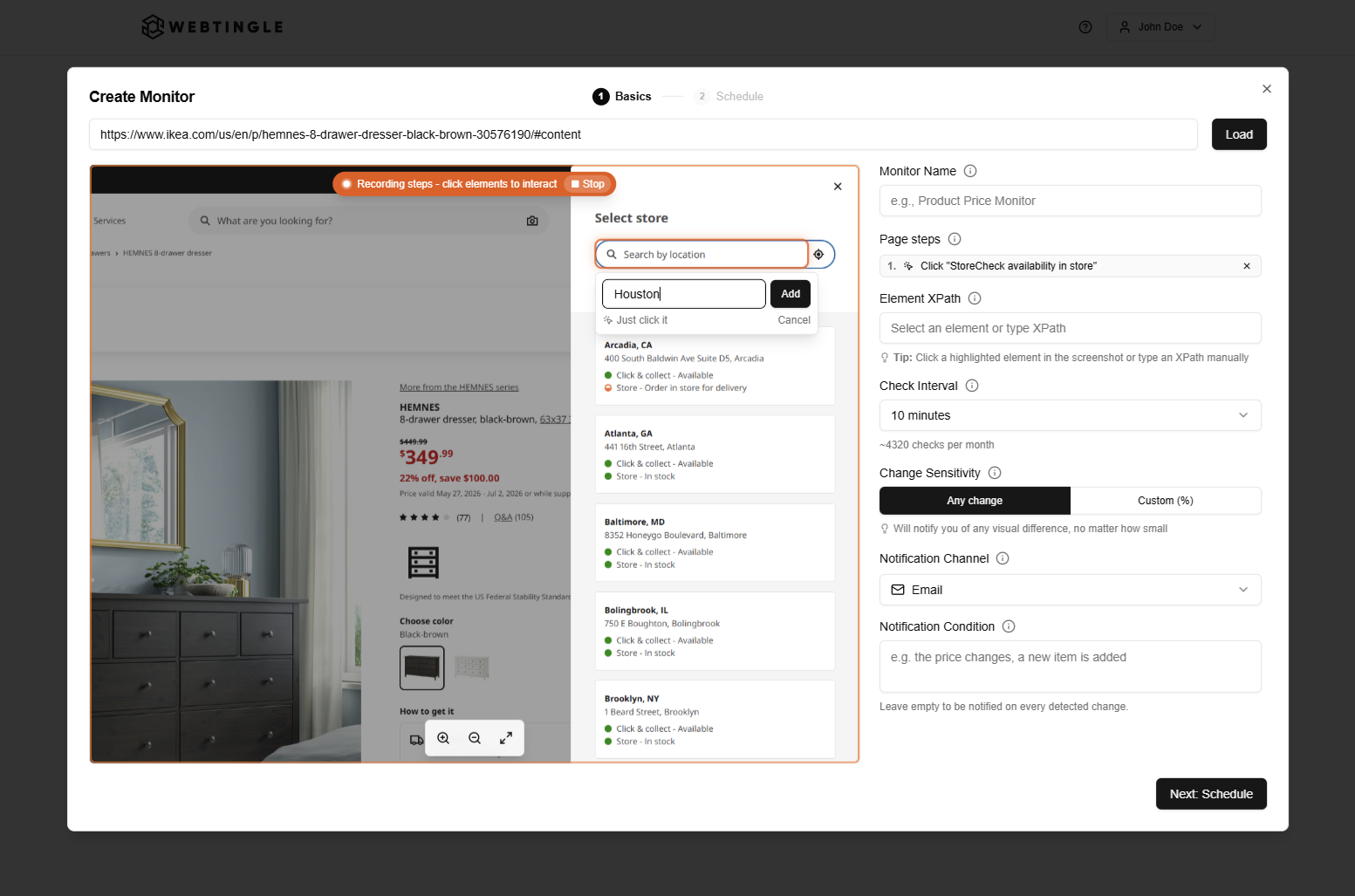Image resolution: width=1355 pixels, height=896 pixels.
Task: Click the Notification Condition info icon
Action: click(1009, 626)
